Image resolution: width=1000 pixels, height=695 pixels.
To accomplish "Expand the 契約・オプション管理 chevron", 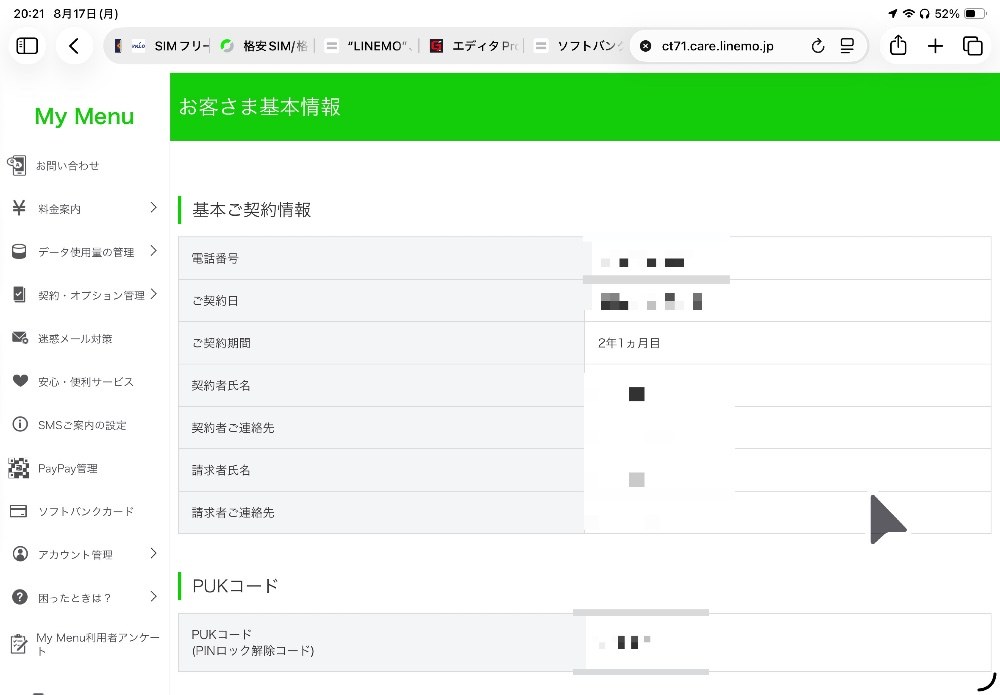I will tap(153, 294).
